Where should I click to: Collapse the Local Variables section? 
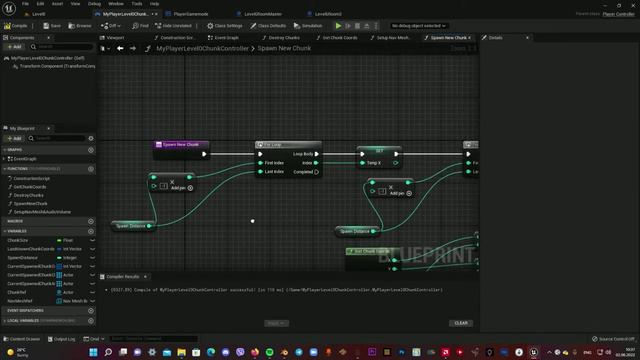[x=4, y=321]
